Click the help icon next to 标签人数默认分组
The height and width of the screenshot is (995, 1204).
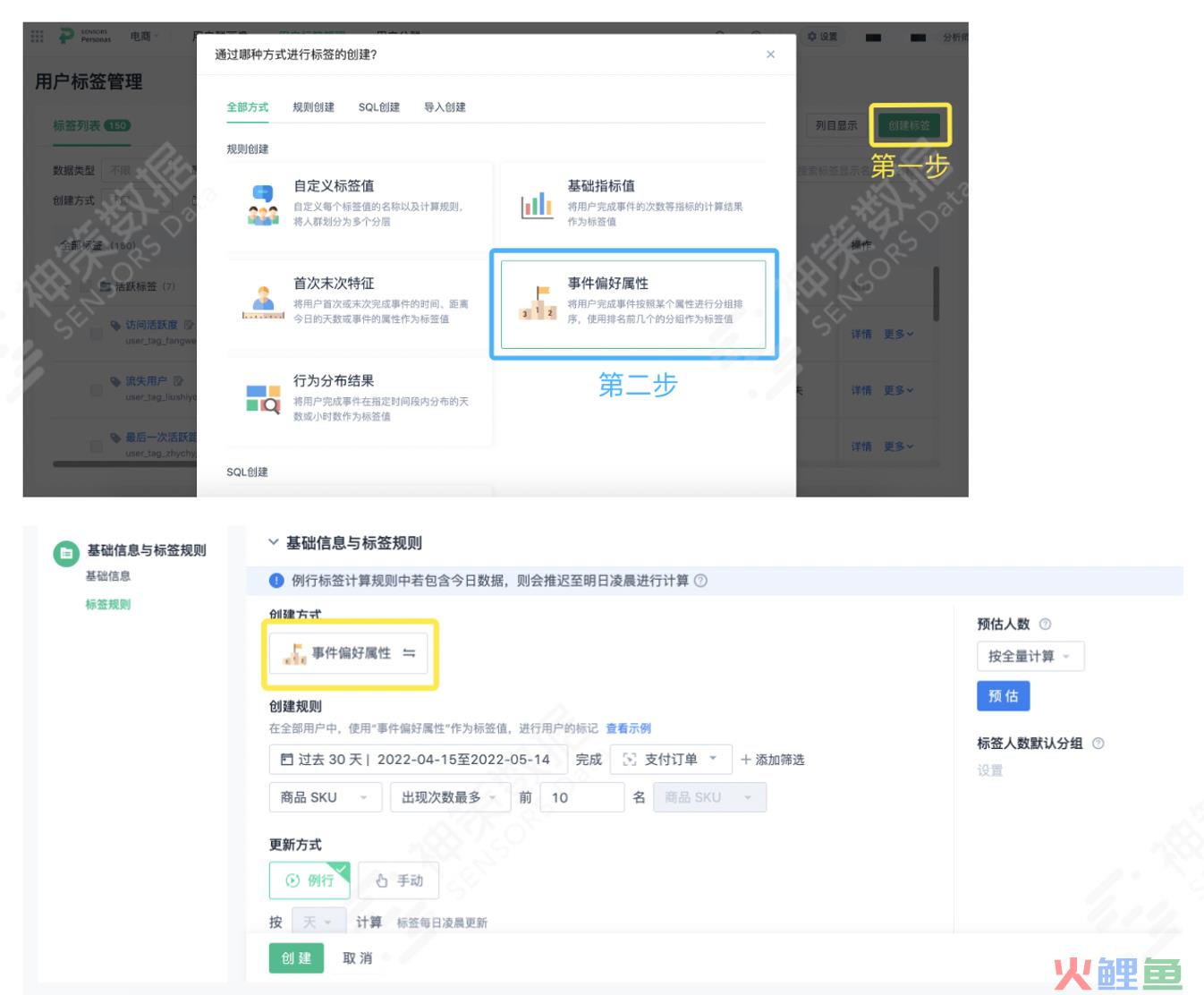1098,744
